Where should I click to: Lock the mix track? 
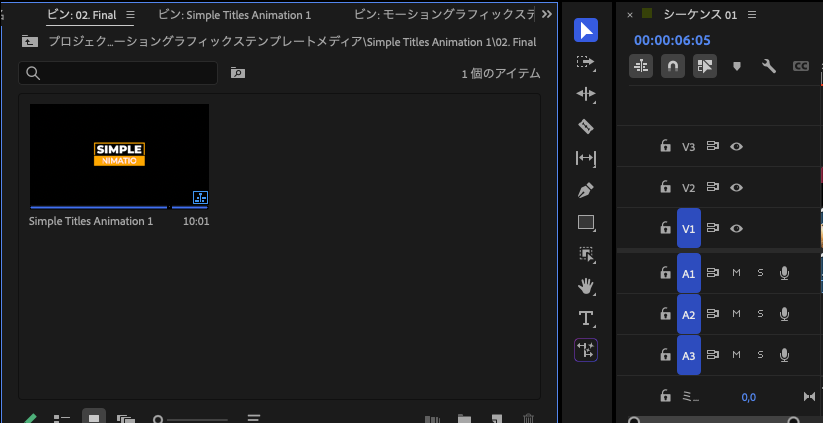point(665,396)
